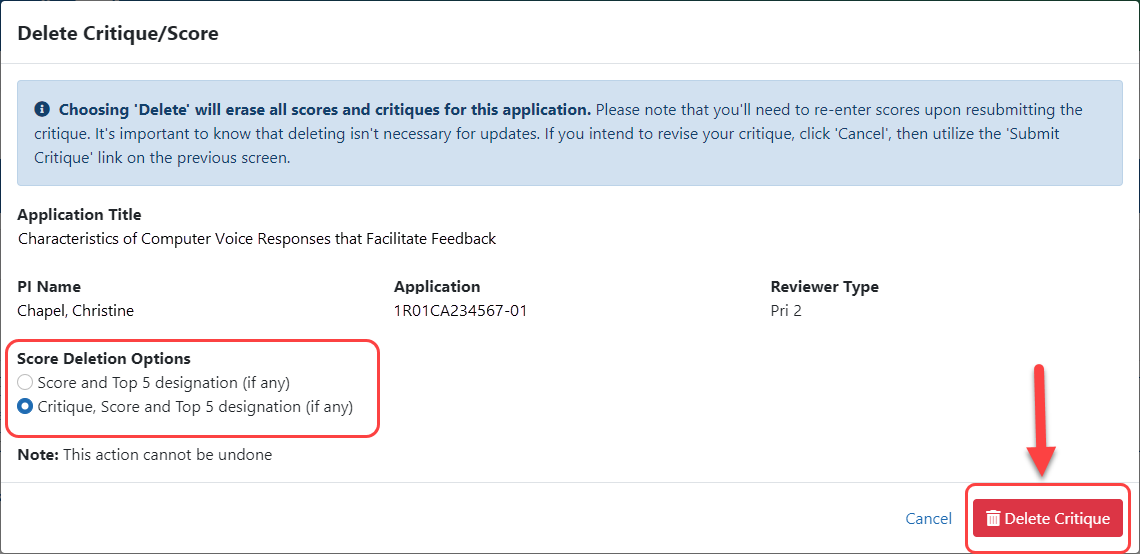Click the 'Application' column label
The image size is (1140, 554).
click(437, 286)
